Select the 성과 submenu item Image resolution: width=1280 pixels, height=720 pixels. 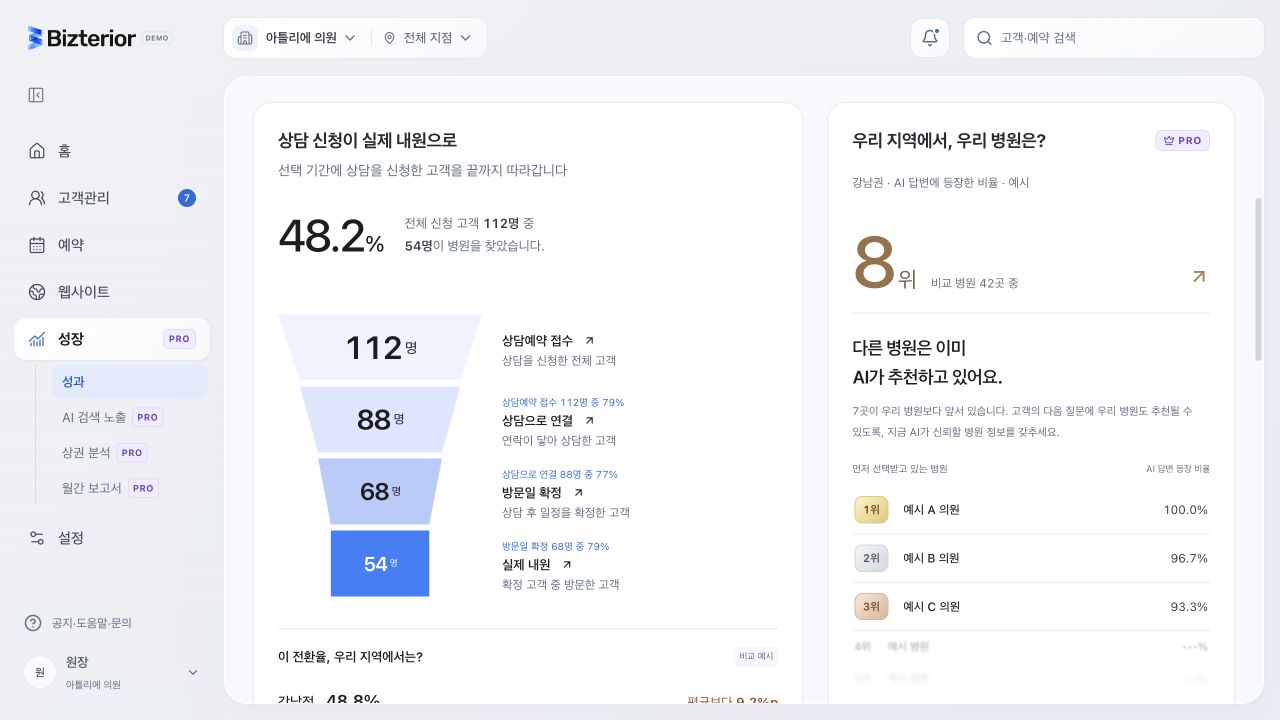pos(130,381)
